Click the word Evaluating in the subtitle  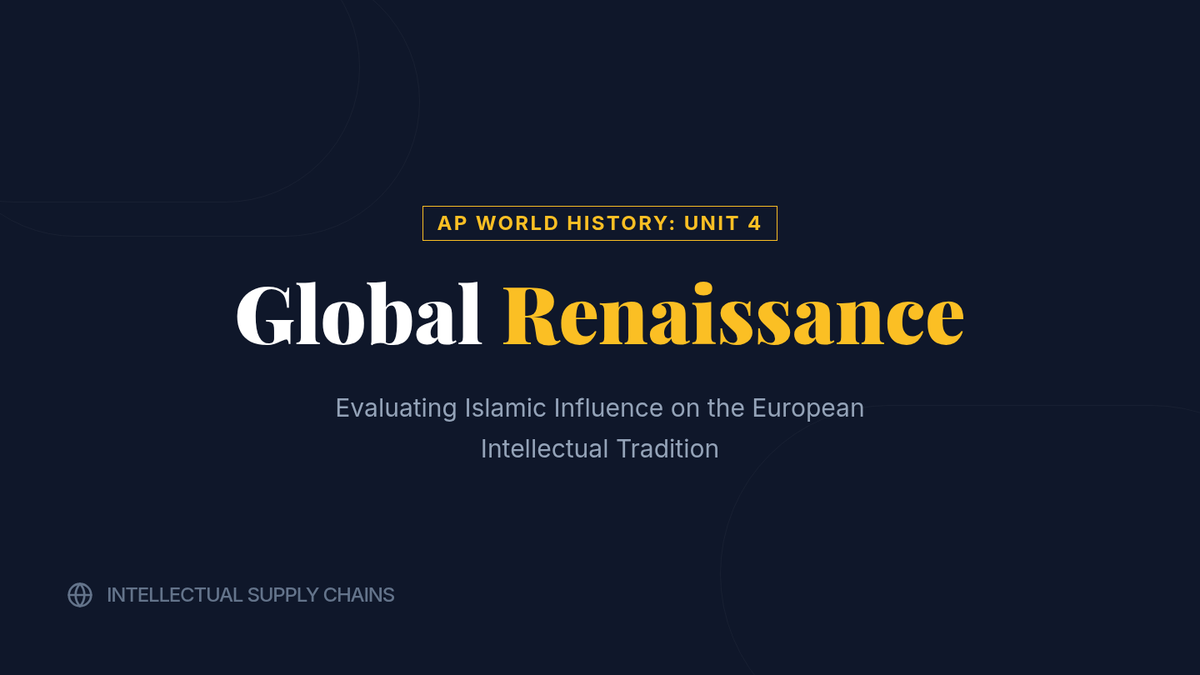pyautogui.click(x=396, y=408)
